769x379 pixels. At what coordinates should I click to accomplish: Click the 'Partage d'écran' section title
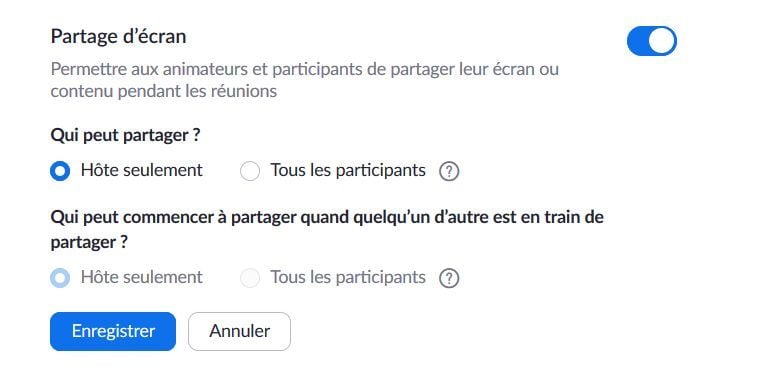tap(118, 37)
